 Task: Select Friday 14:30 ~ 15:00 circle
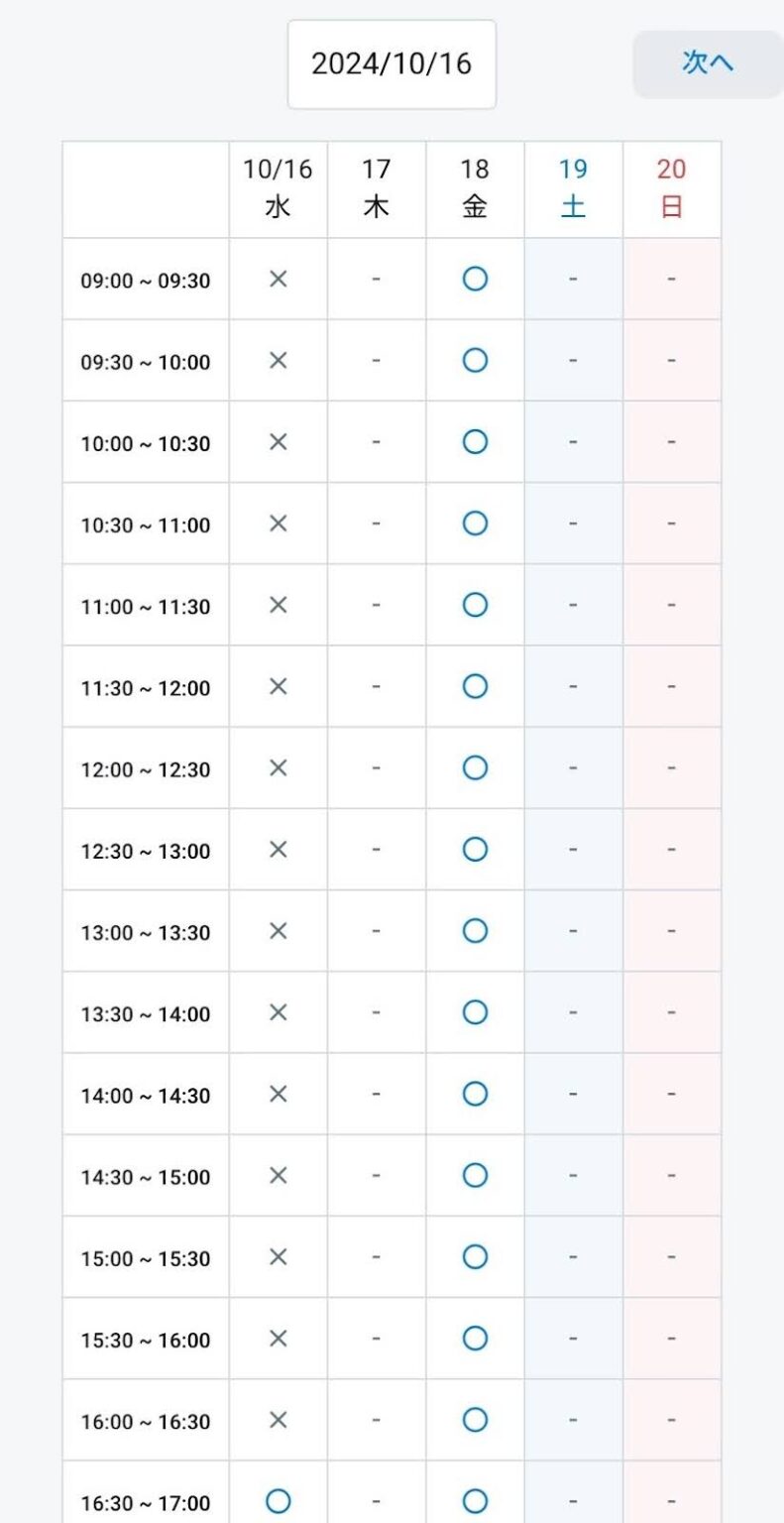click(x=475, y=1176)
